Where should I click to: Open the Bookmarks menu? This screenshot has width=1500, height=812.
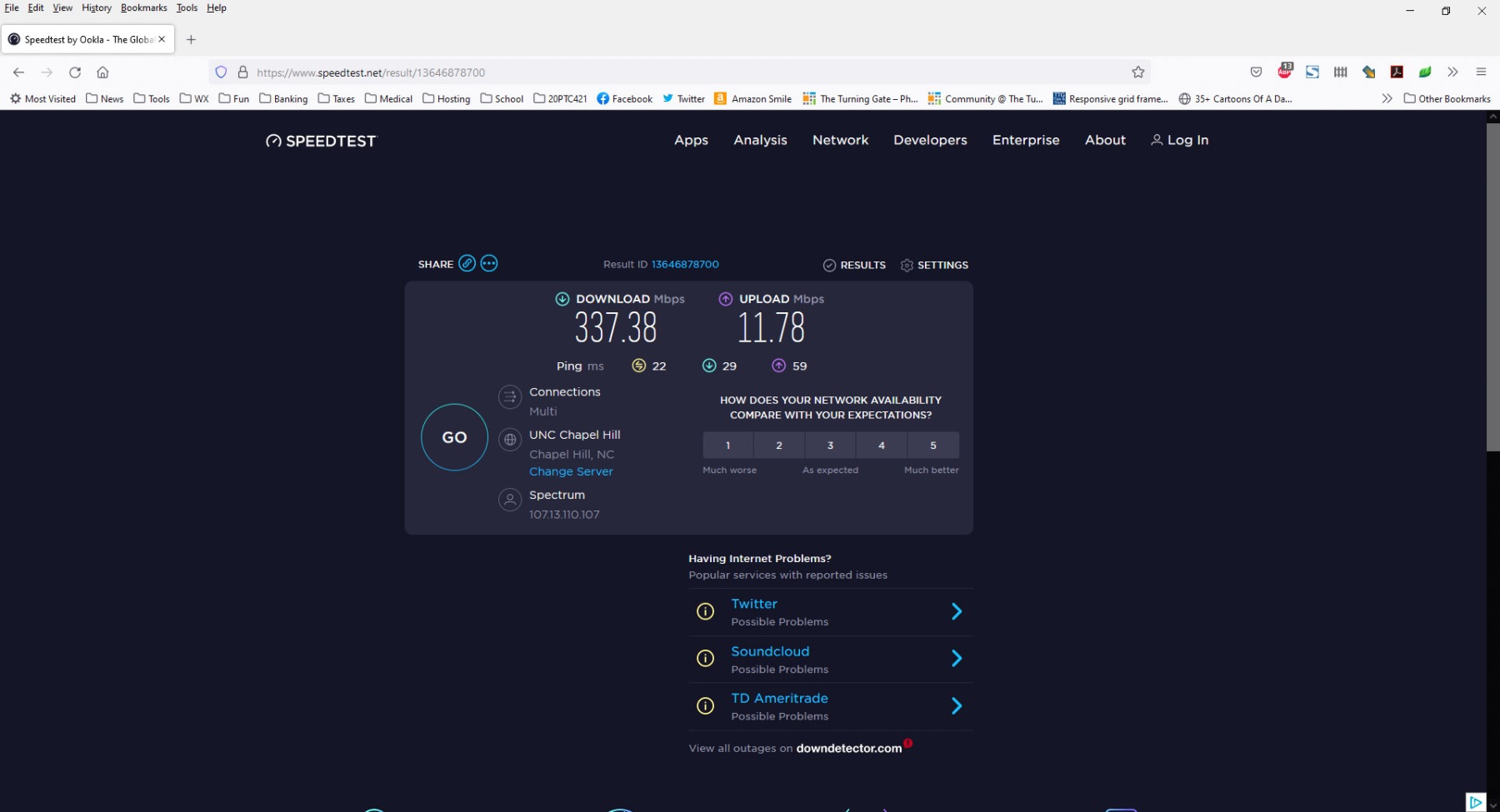(x=144, y=7)
